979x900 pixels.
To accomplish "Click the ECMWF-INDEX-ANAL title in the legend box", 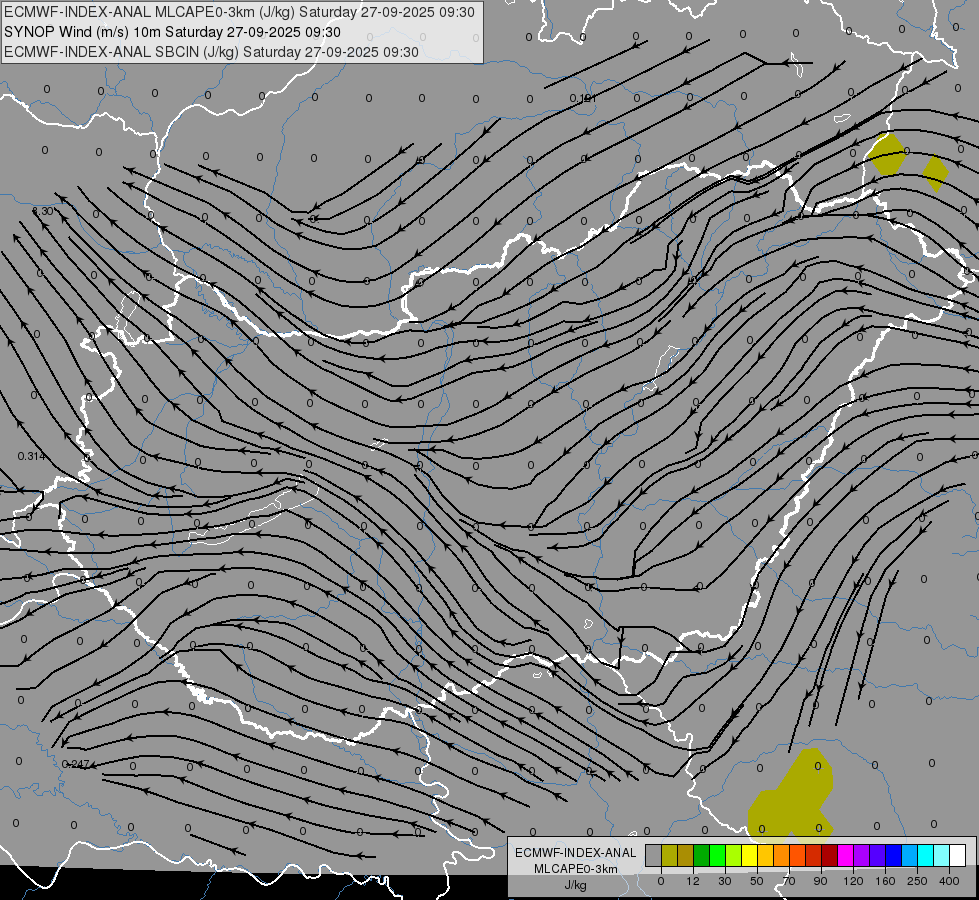I will pyautogui.click(x=575, y=853).
